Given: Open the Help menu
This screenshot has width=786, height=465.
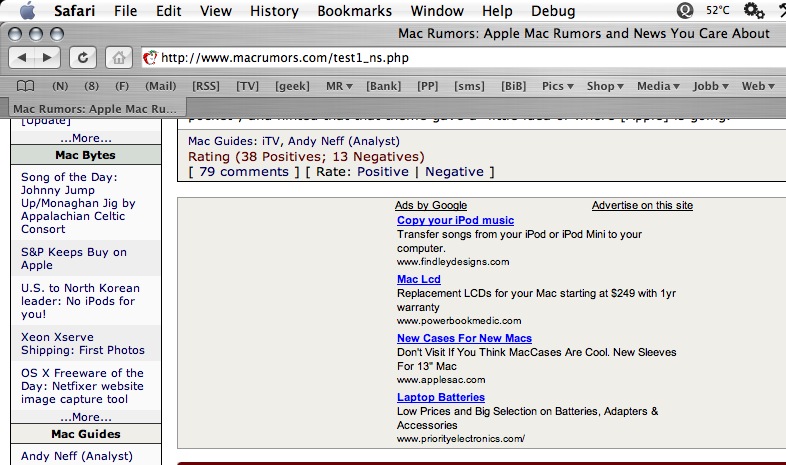Looking at the screenshot, I should point(497,11).
